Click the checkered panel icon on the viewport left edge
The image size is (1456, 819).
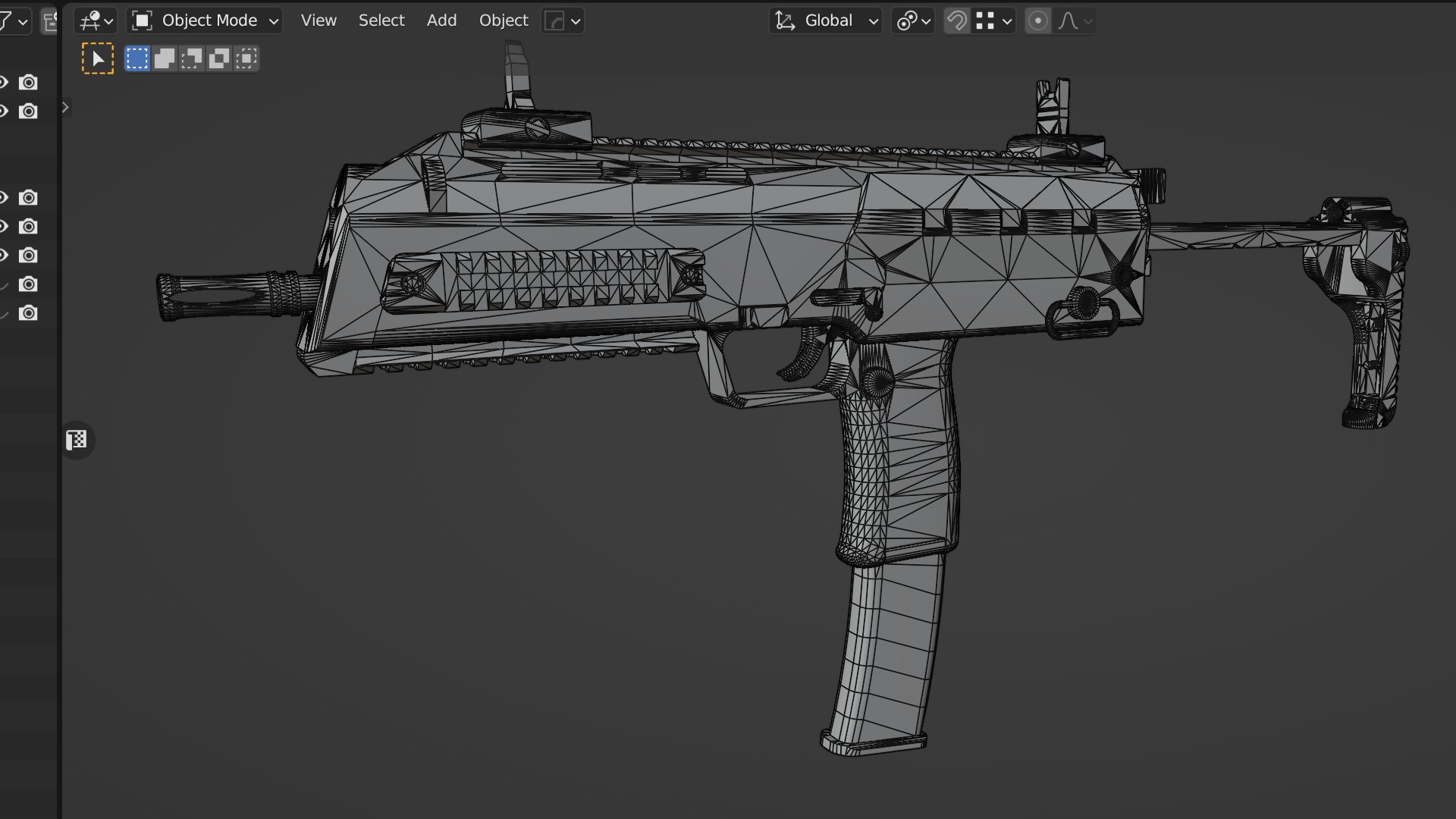click(x=77, y=440)
